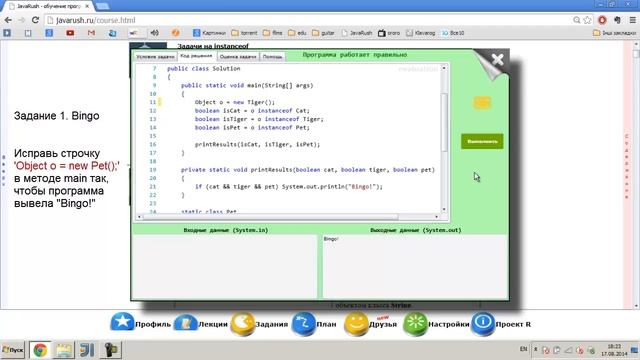This screenshot has width=640, height=360.
Task: Click code line 'boolean isCat = o instanceof Cat;'
Action: (x=252, y=111)
